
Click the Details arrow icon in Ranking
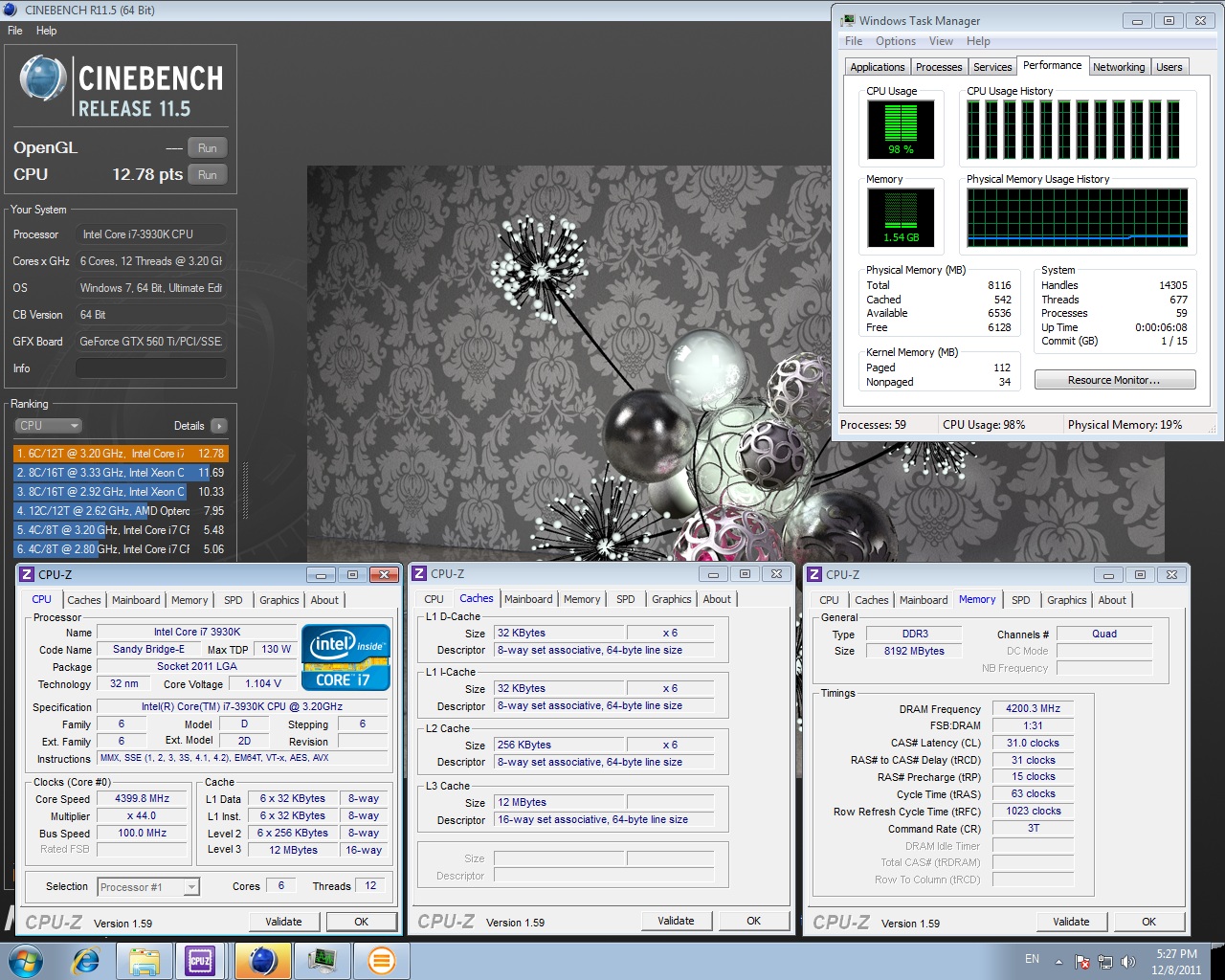(219, 426)
